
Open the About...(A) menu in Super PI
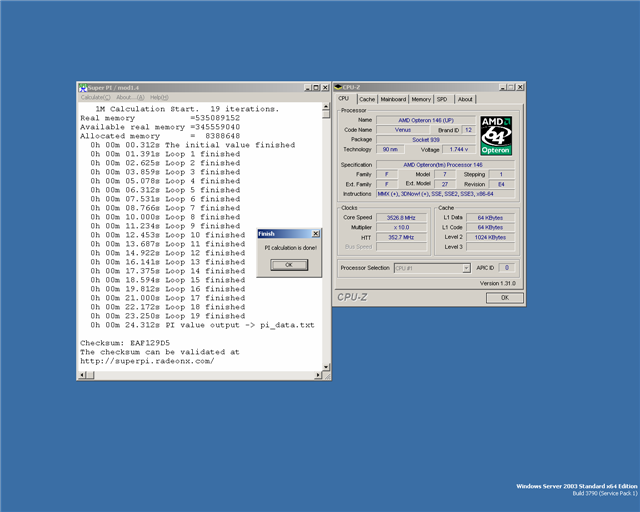(x=130, y=97)
